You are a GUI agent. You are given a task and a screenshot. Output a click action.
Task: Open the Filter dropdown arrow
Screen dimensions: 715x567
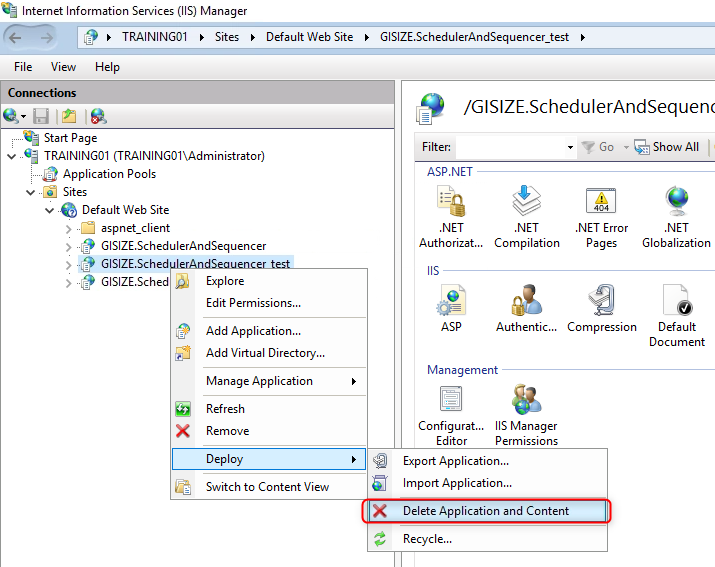pyautogui.click(x=570, y=147)
